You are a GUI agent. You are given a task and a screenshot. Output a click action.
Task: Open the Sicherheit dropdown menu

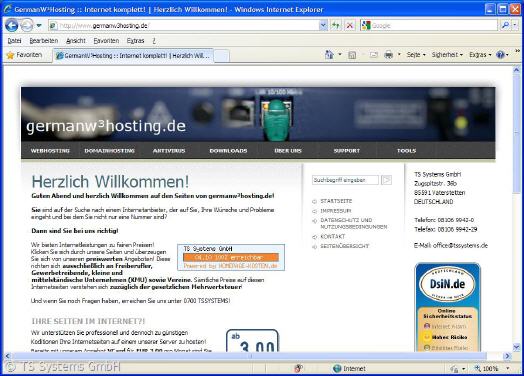point(447,55)
